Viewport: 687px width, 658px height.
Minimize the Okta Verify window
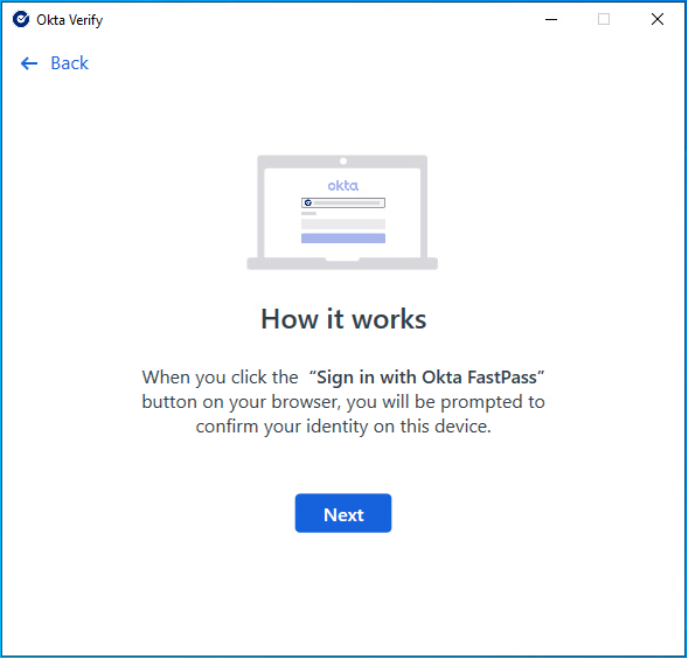(x=550, y=19)
